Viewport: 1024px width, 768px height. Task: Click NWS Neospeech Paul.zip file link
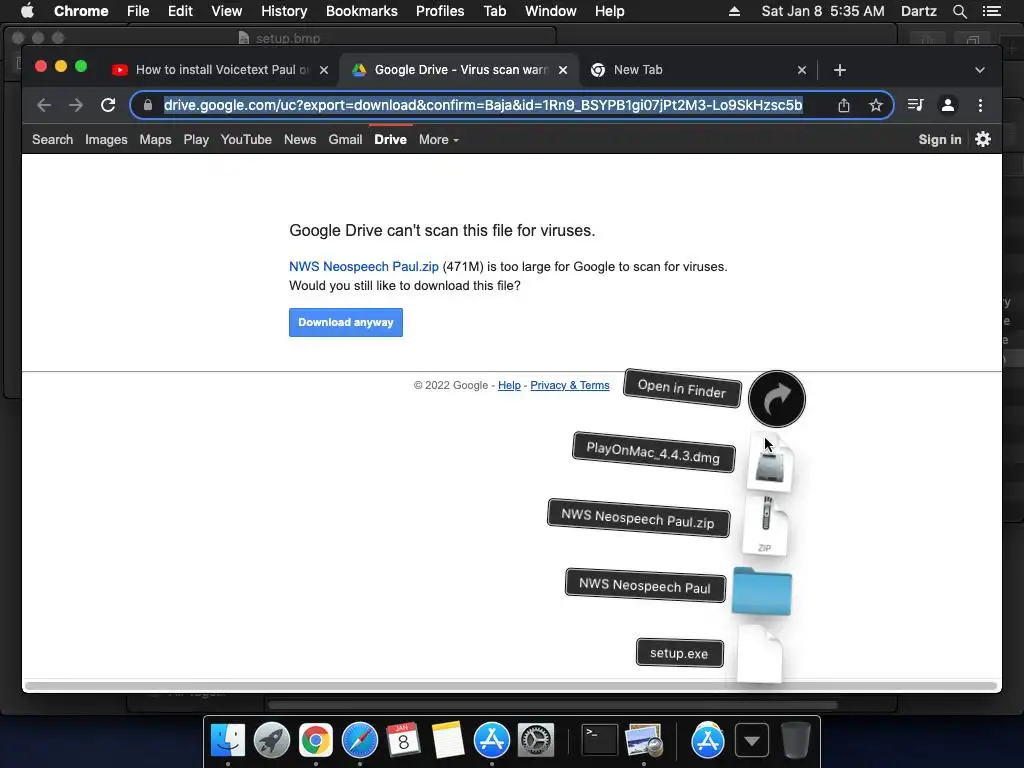click(x=364, y=266)
